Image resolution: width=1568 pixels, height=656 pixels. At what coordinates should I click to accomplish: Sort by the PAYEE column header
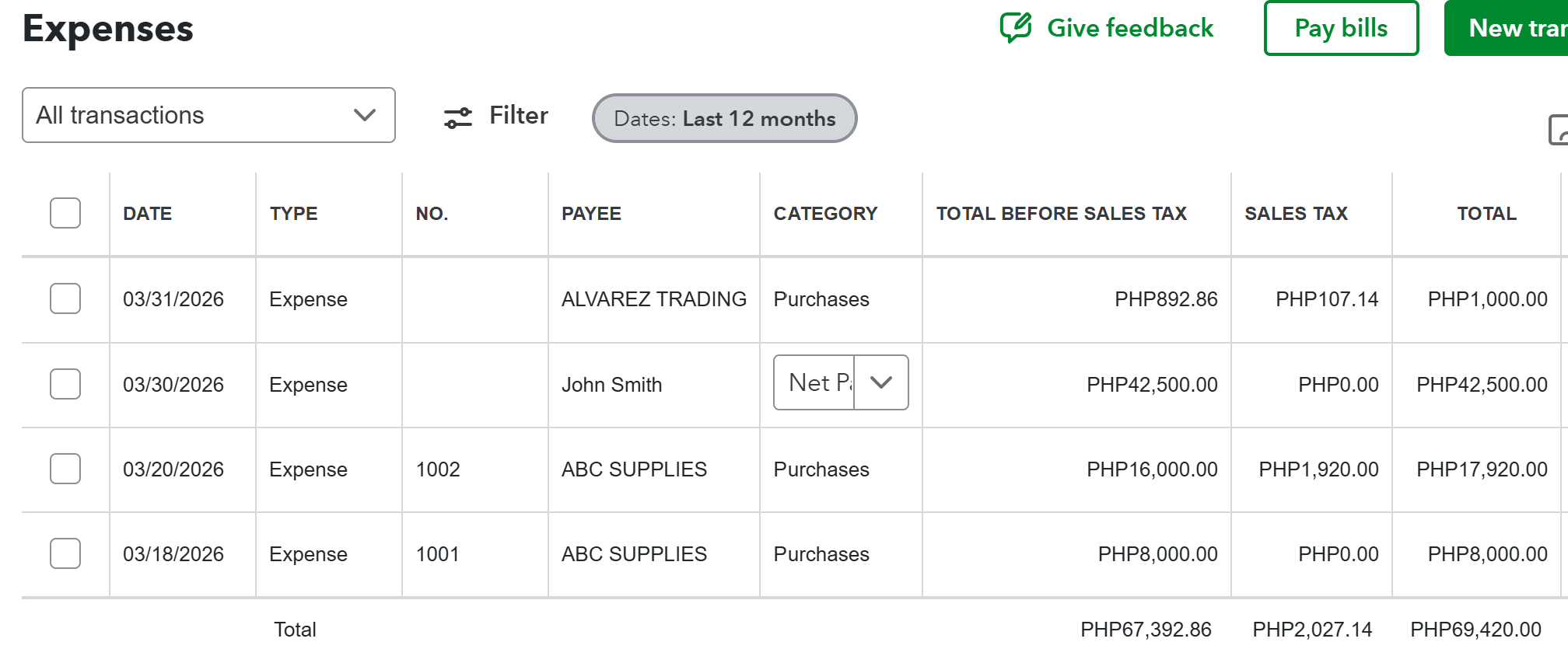tap(591, 214)
